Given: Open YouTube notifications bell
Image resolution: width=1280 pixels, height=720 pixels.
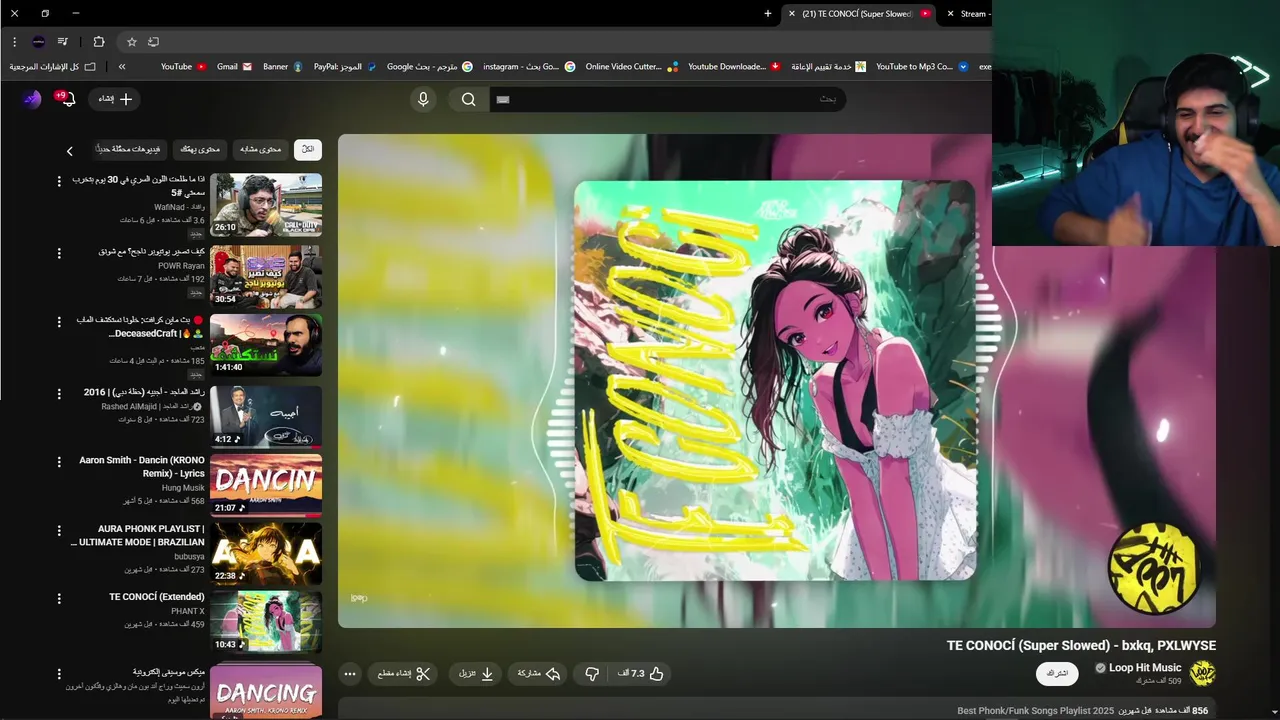Looking at the screenshot, I should pyautogui.click(x=67, y=98).
